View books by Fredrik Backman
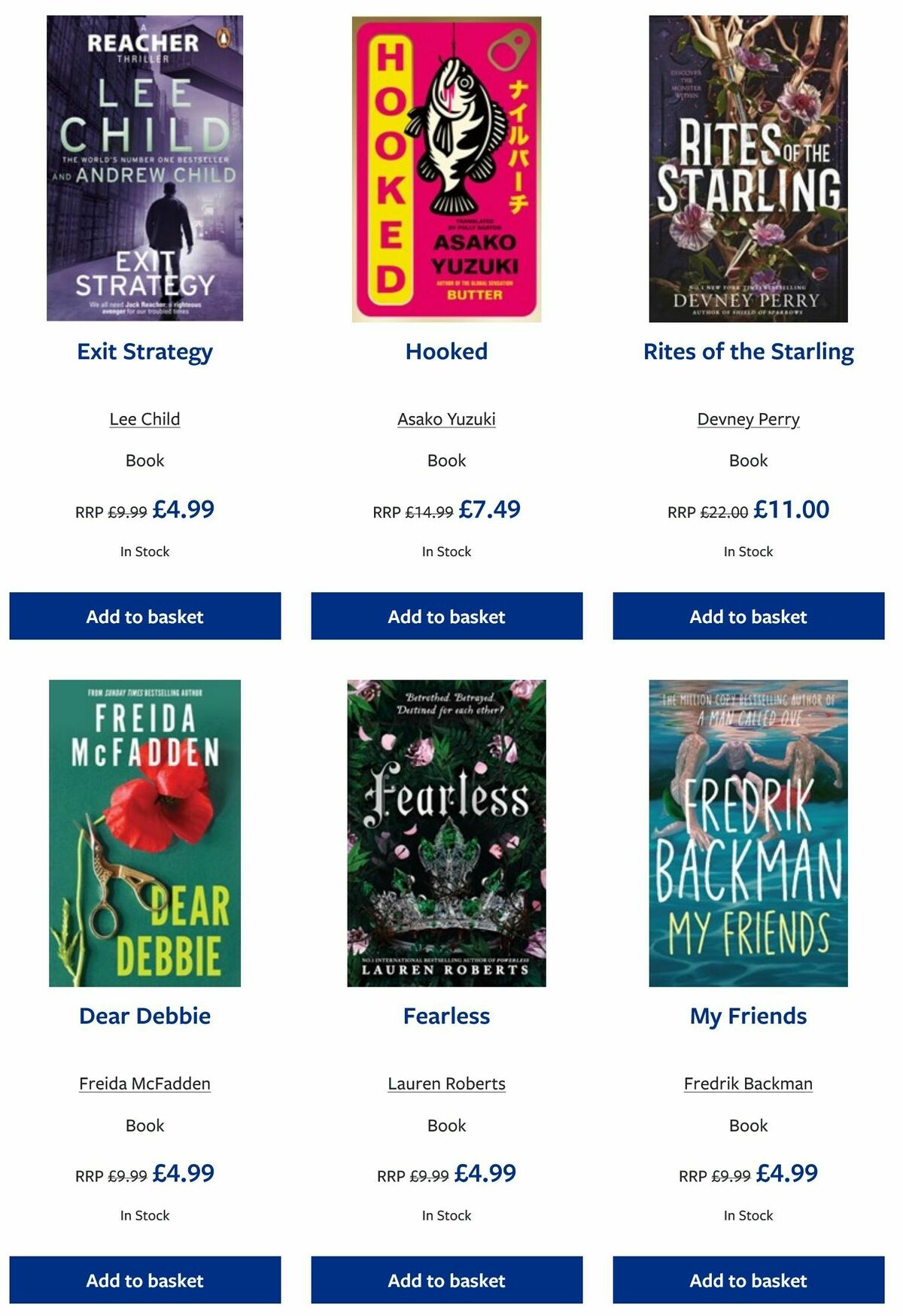Image resolution: width=903 pixels, height=1316 pixels. point(748,1083)
